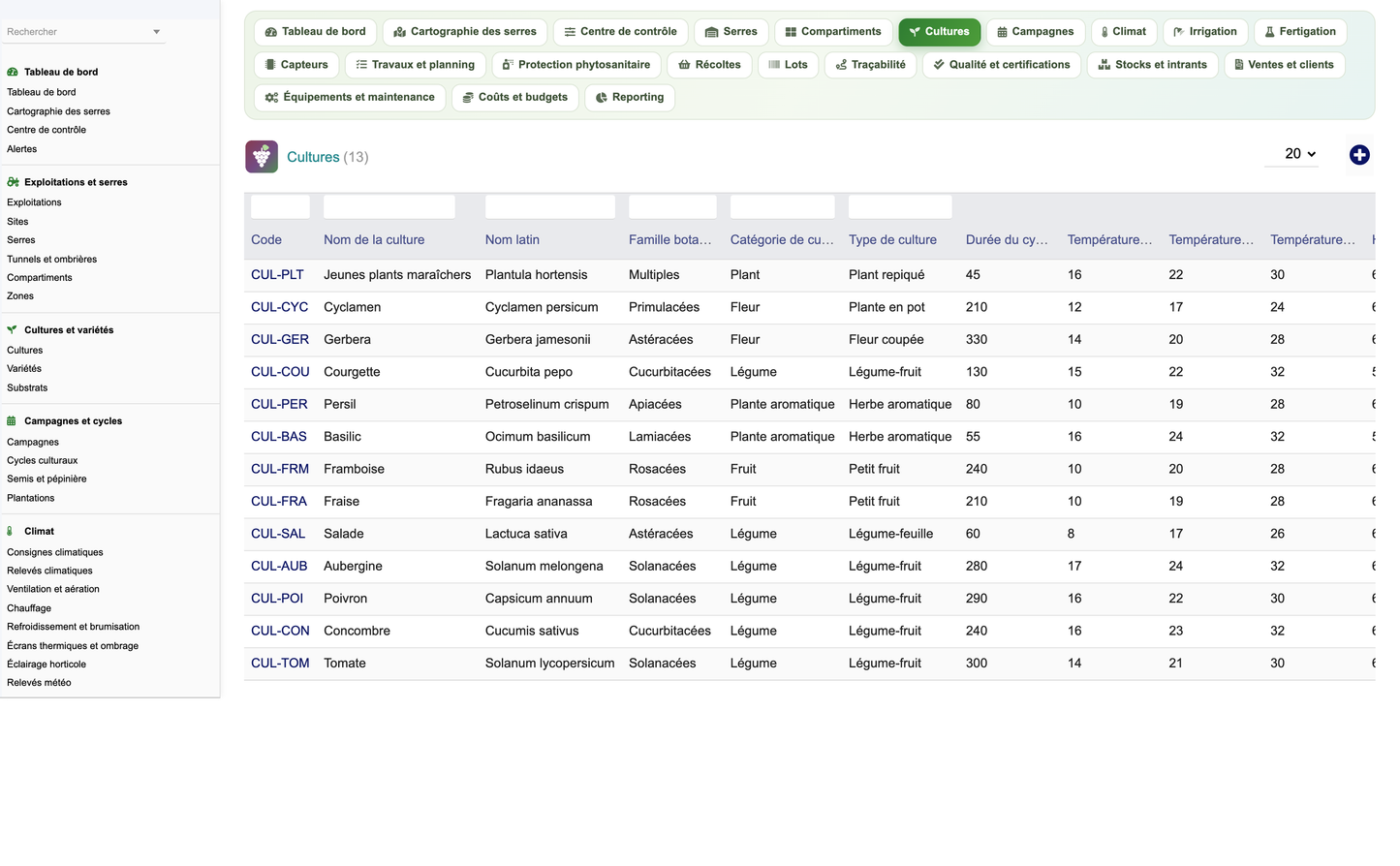The height and width of the screenshot is (866, 1400).
Task: Focus the Code column filter field
Action: [280, 206]
